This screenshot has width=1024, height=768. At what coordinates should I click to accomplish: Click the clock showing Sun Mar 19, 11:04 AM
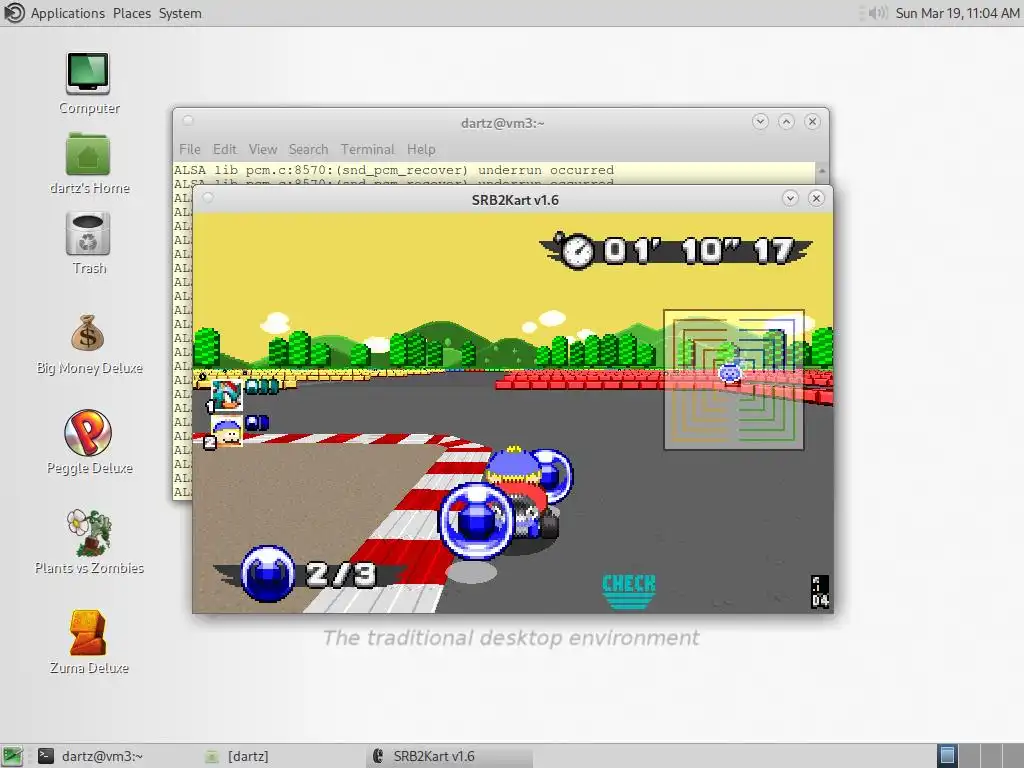pyautogui.click(x=956, y=13)
